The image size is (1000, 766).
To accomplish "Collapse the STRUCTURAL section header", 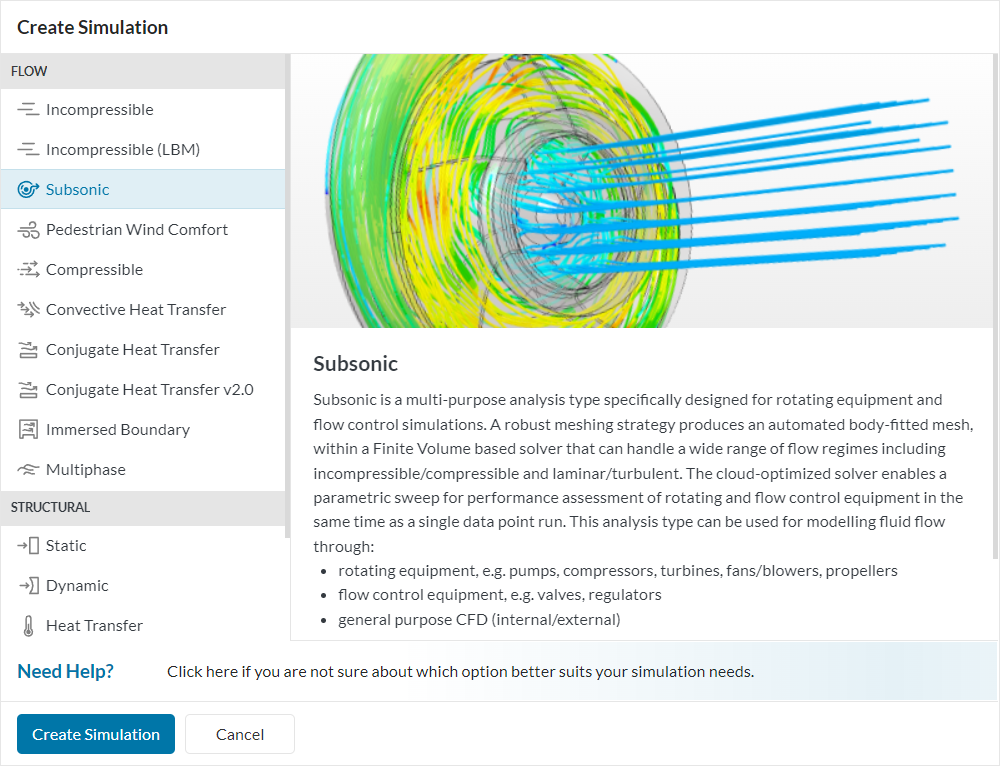I will pyautogui.click(x=50, y=507).
